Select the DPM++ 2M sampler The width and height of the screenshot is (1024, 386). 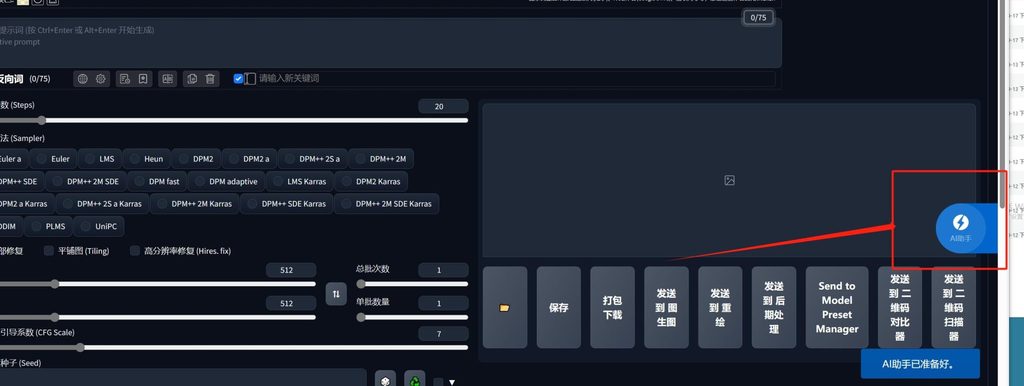click(381, 159)
